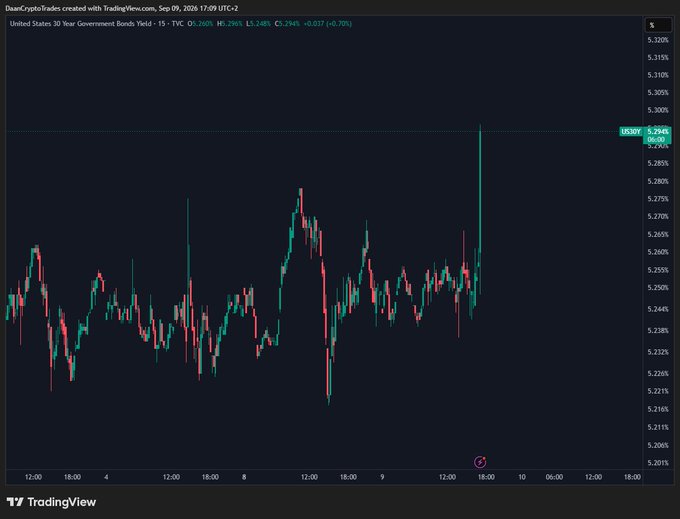Click the TradingView logo at bottom left
The width and height of the screenshot is (680, 519).
pyautogui.click(x=51, y=502)
